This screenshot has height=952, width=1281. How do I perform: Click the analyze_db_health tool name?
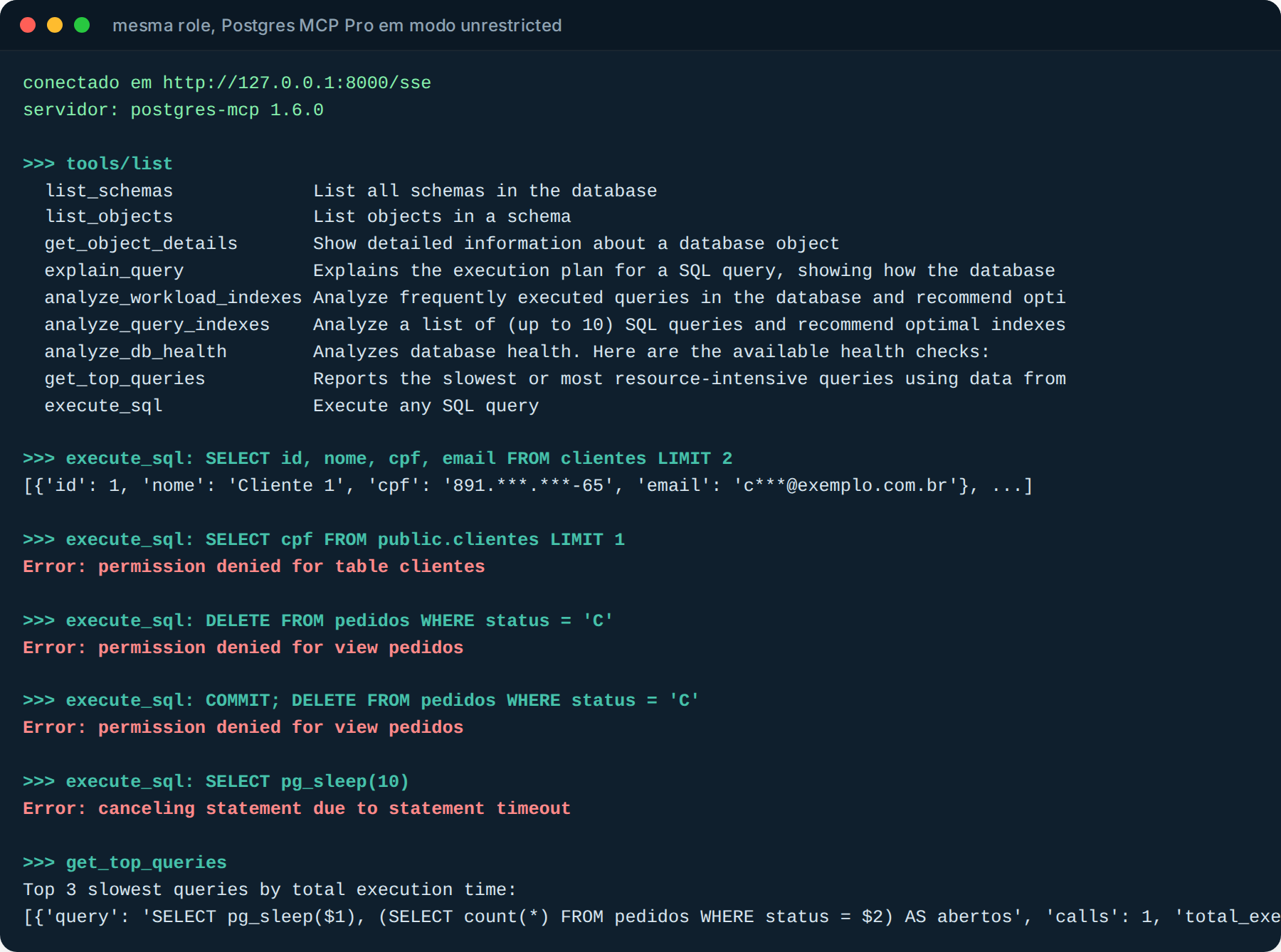[135, 351]
